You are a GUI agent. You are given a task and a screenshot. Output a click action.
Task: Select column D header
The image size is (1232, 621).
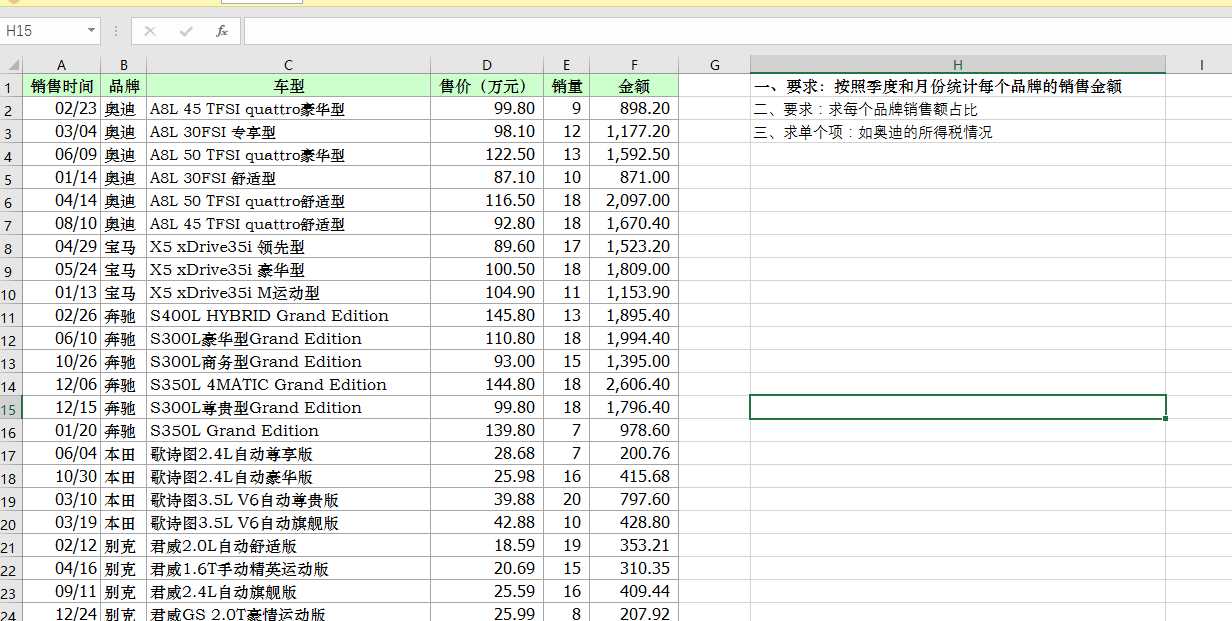click(487, 65)
